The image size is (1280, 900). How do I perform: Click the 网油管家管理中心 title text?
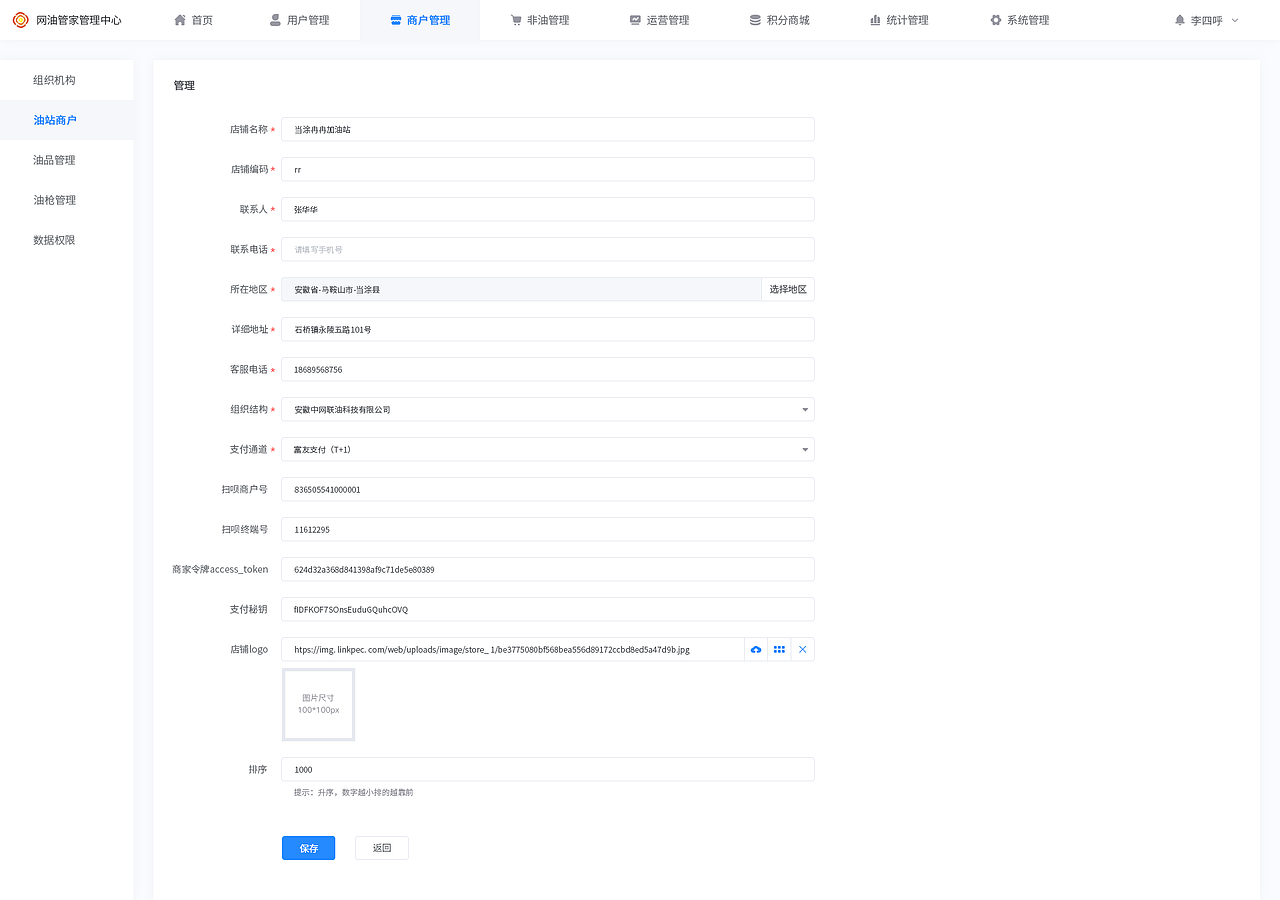coord(79,20)
